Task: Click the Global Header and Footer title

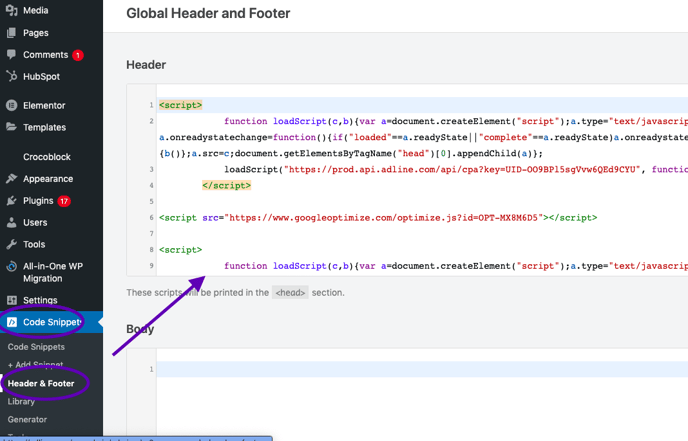Action: tap(208, 13)
